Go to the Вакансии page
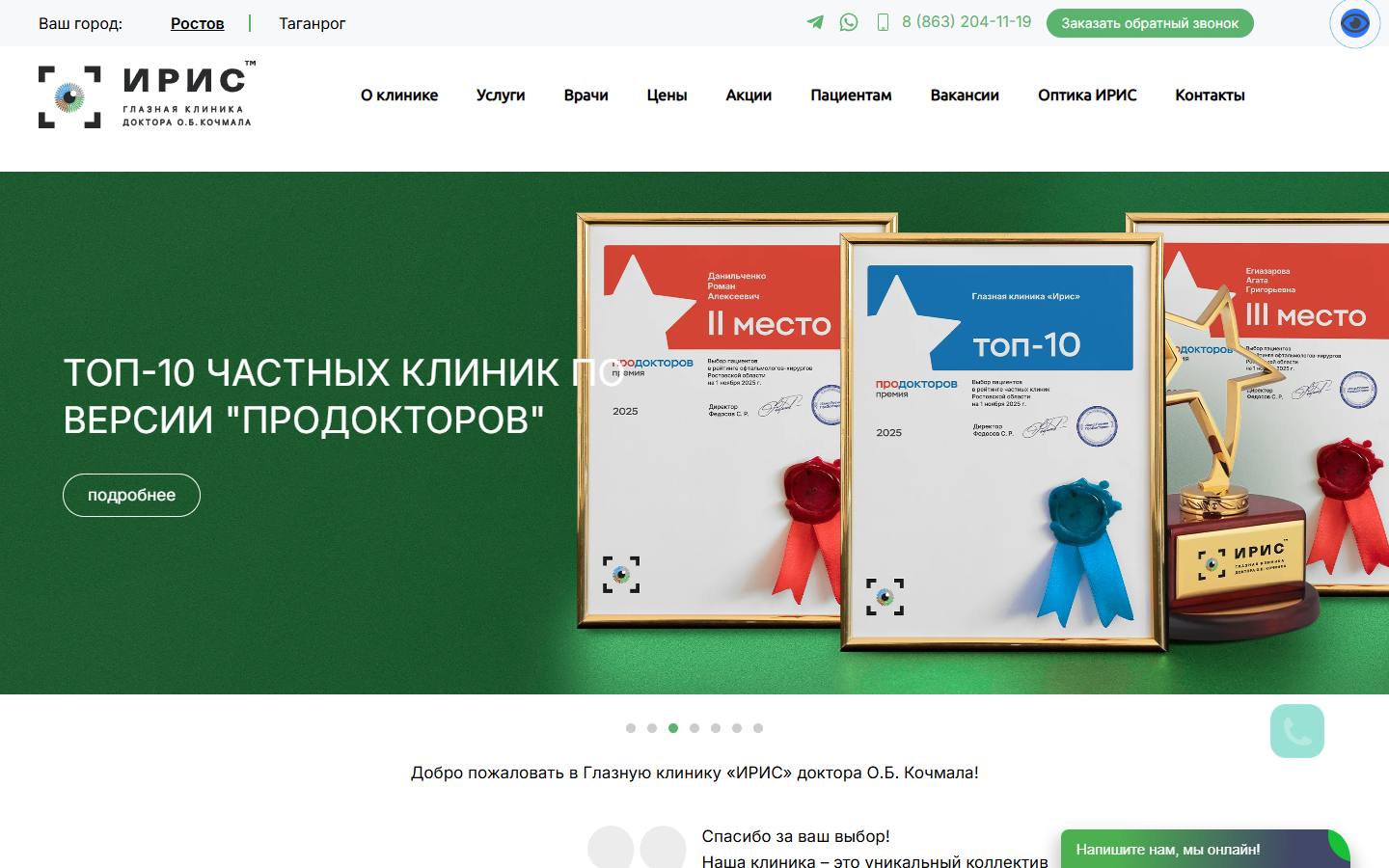Viewport: 1389px width, 868px height. (x=965, y=95)
